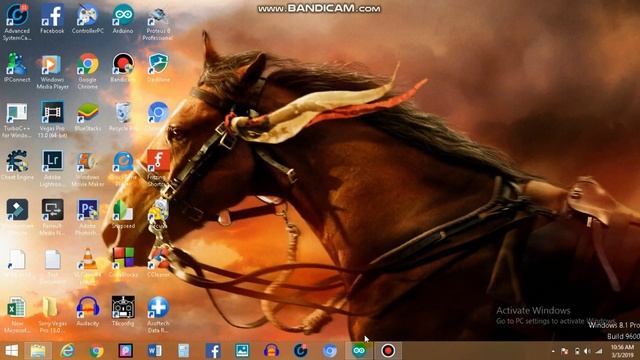The height and width of the screenshot is (360, 640).
Task: Select the Audacity shortcut on the desktop
Action: click(x=87, y=311)
